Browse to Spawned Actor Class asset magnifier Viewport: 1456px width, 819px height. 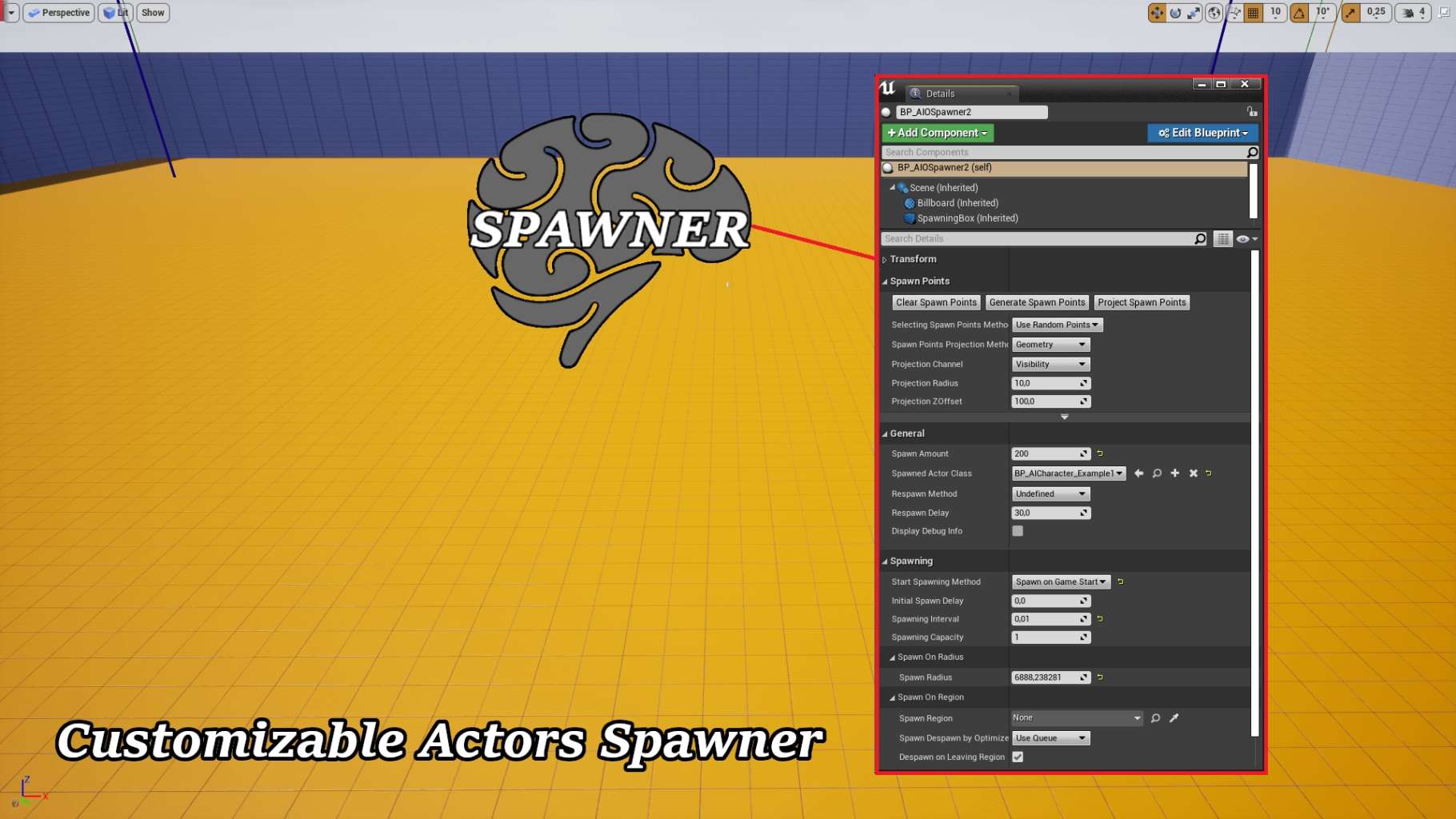point(1157,473)
